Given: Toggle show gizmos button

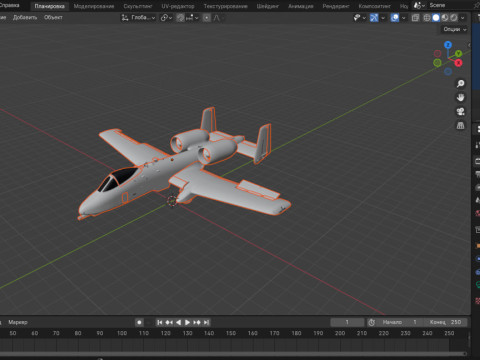Looking at the screenshot, I should [374, 18].
